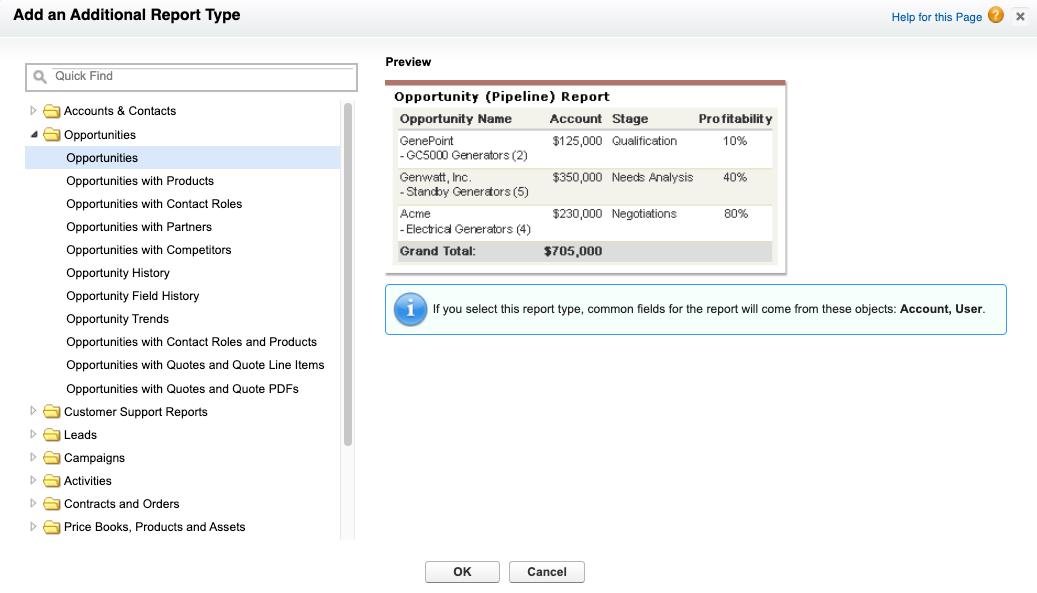Click the Accounts & Contacts folder icon
1037x593 pixels.
52,111
